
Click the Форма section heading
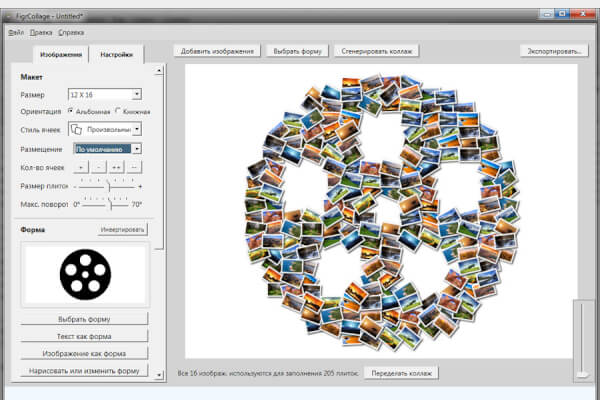(33, 230)
